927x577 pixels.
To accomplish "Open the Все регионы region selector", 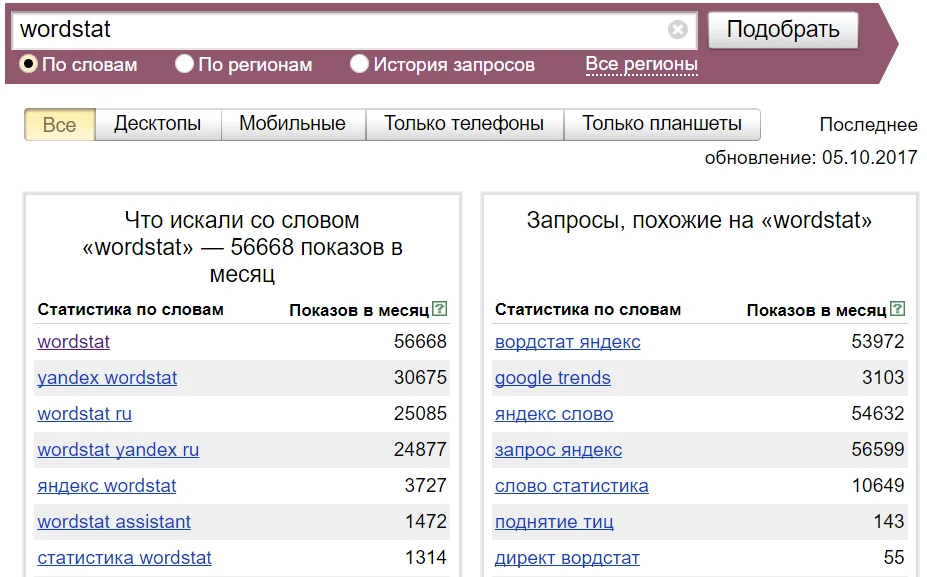I will (x=641, y=64).
